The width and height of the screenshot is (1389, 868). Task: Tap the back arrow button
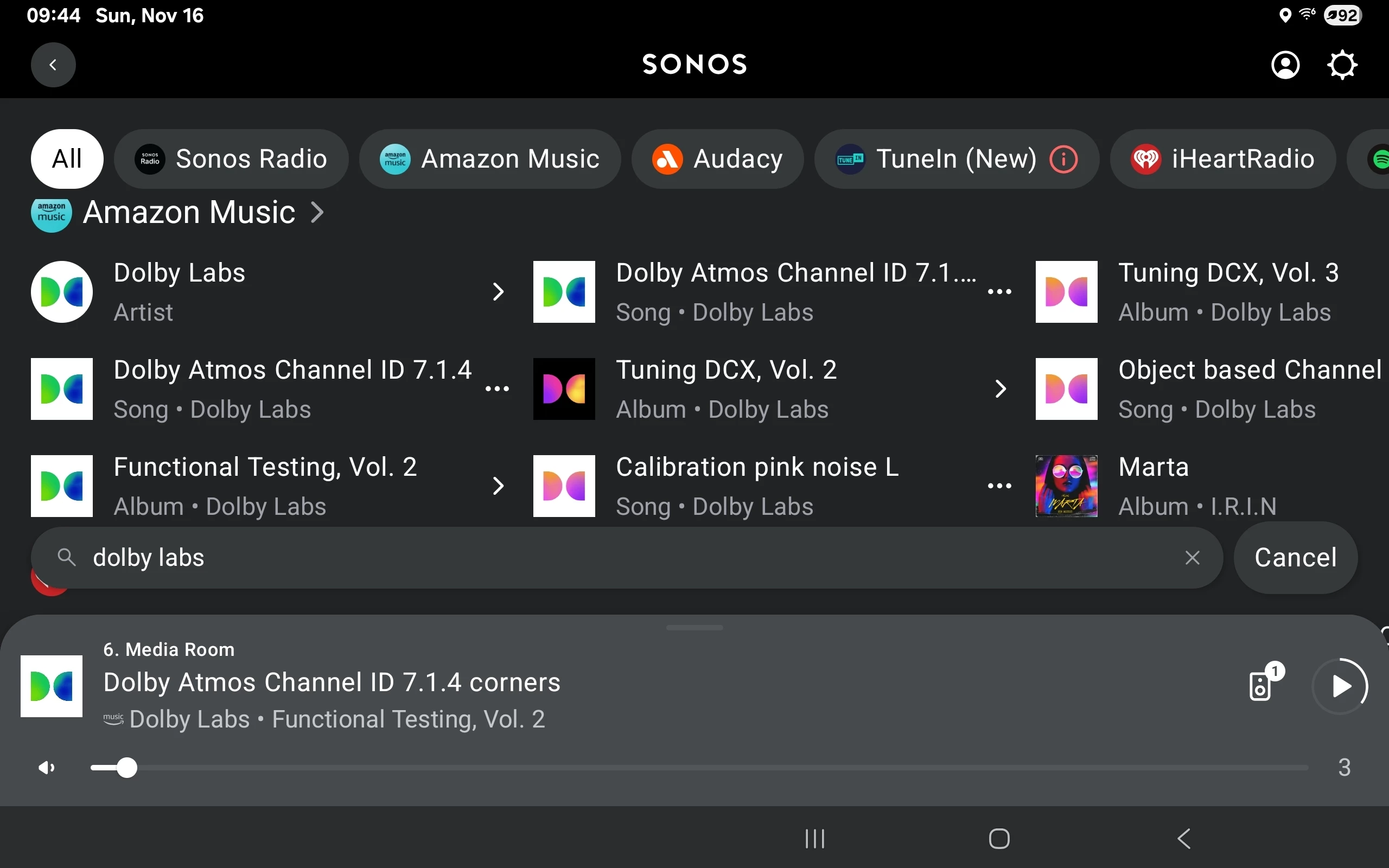53,65
